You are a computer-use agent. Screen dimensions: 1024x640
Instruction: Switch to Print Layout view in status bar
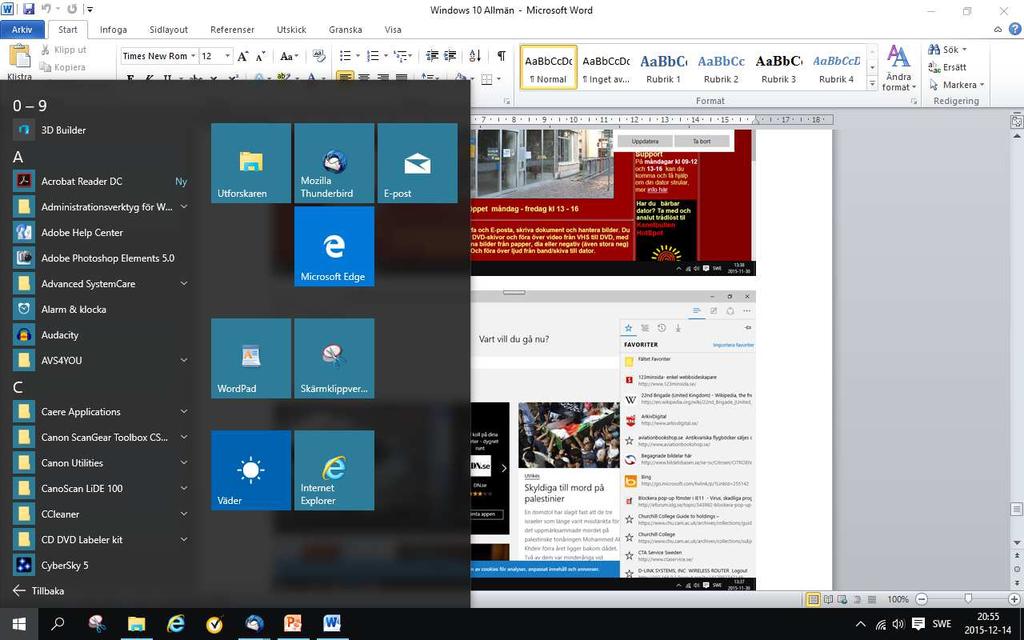coord(813,599)
